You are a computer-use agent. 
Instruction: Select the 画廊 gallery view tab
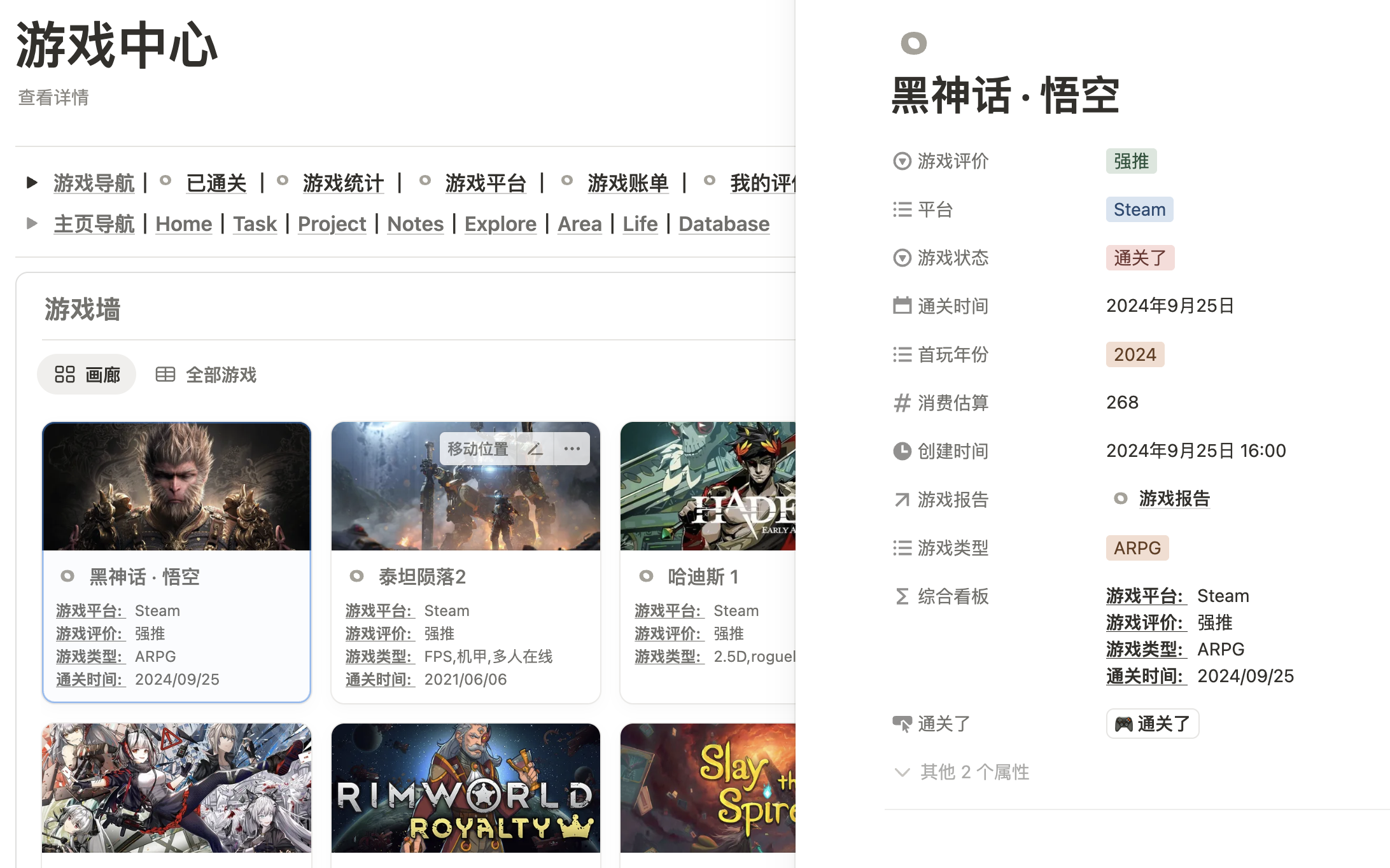(x=87, y=375)
